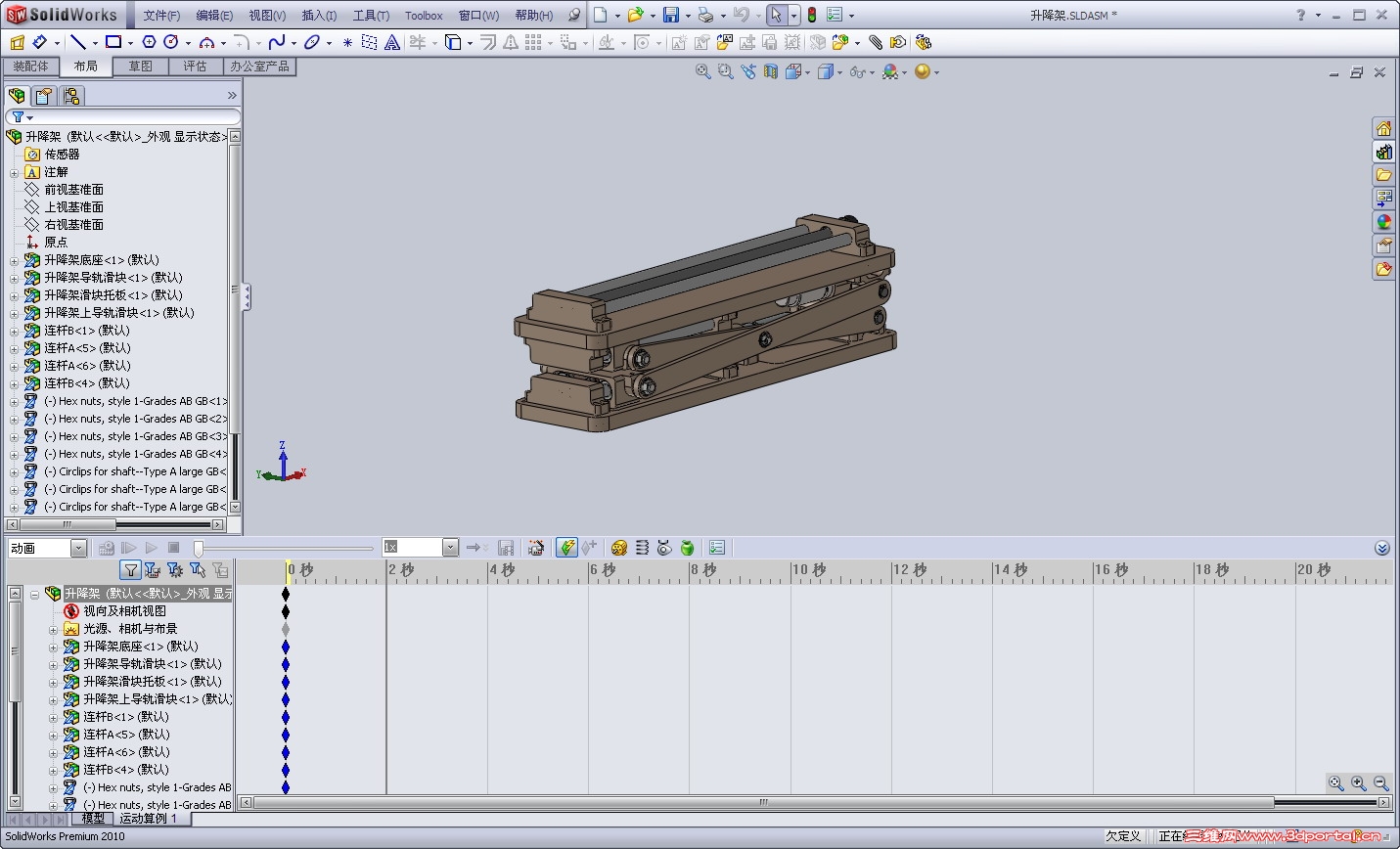Click the Save icon in top toolbar

(671, 15)
